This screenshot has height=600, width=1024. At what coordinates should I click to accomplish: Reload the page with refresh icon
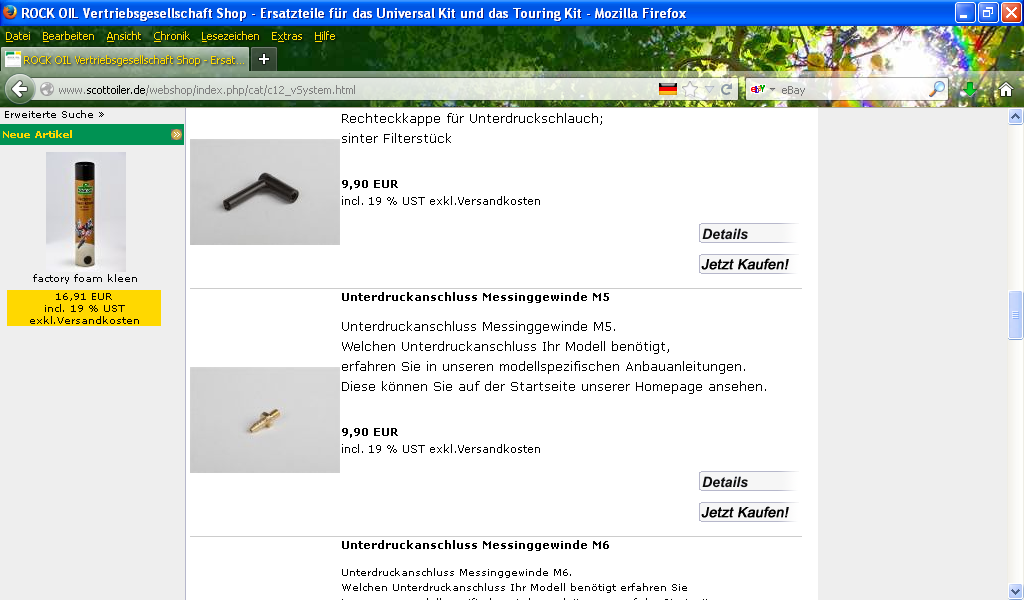click(726, 89)
